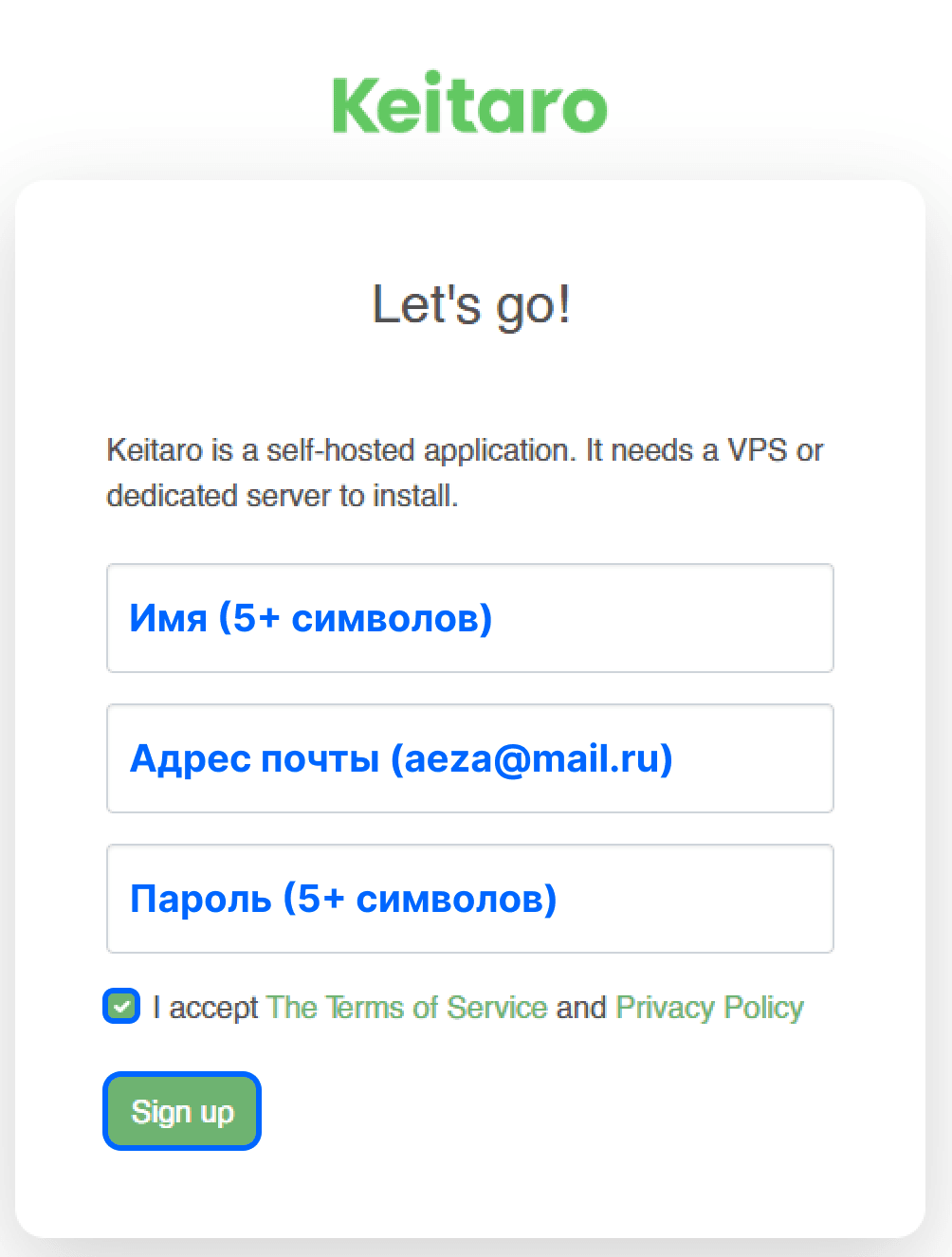Select the Пароль (5+ символов) field
The width and height of the screenshot is (952, 1257).
coord(470,899)
